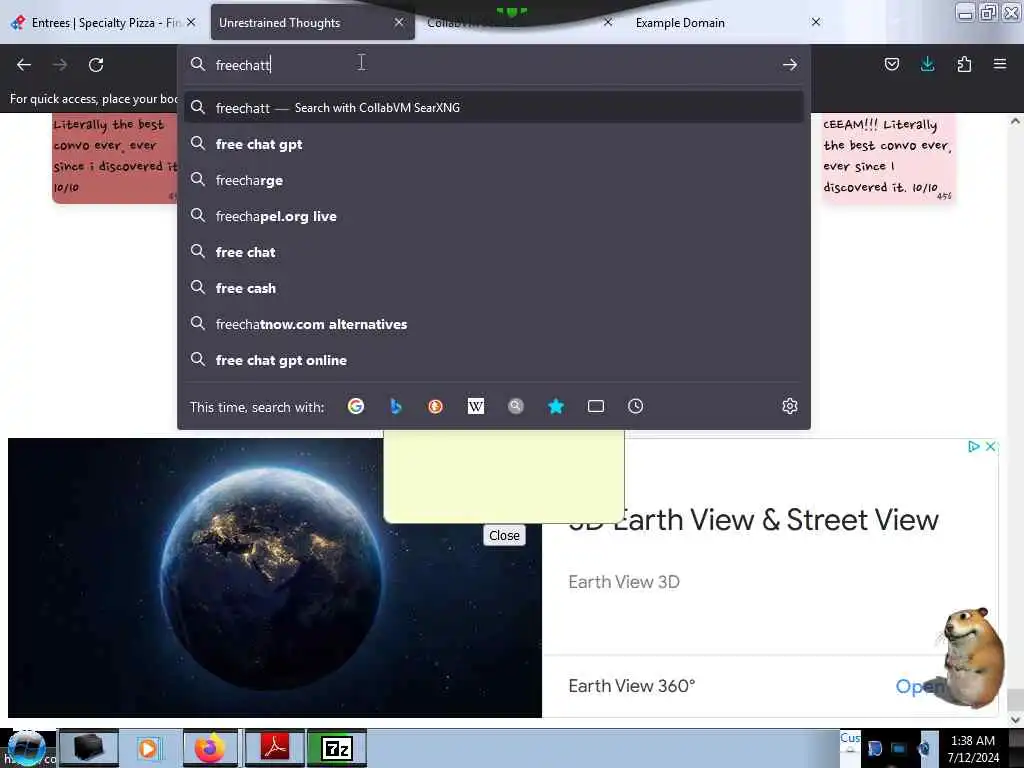Open the Extensions puzzle icon
The height and width of the screenshot is (768, 1024).
[964, 64]
